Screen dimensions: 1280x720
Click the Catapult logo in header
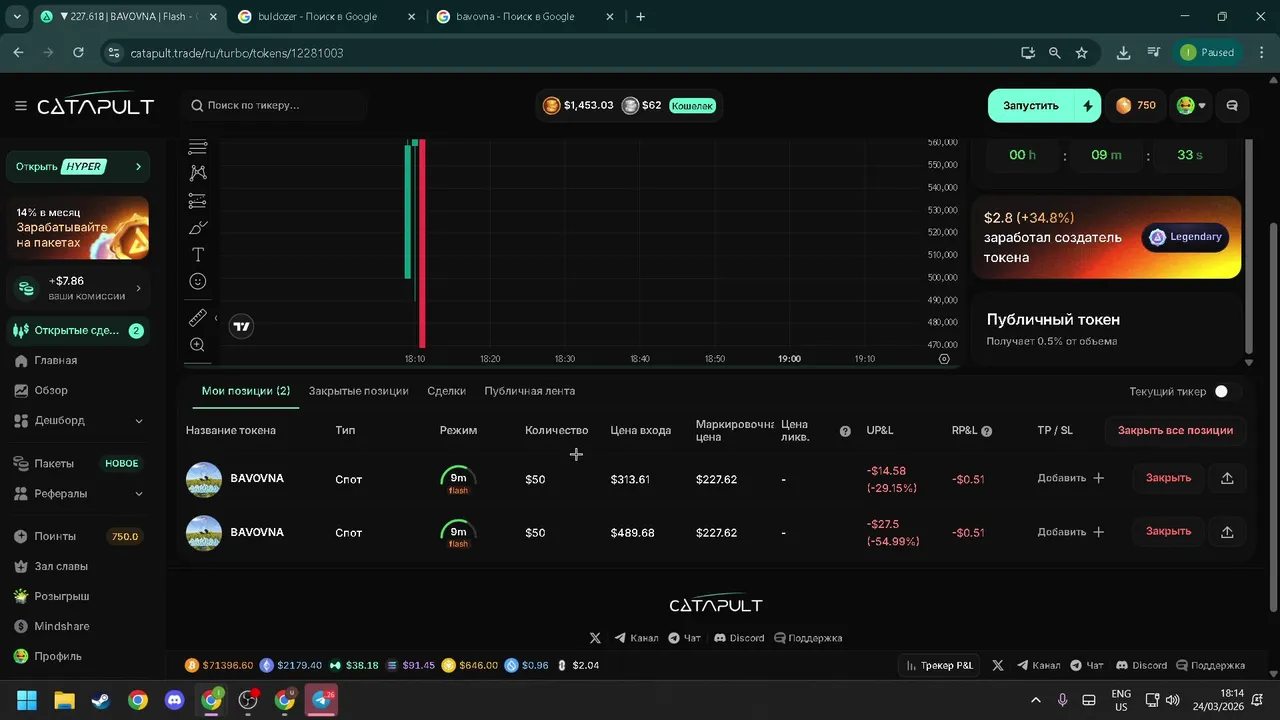[x=96, y=106]
